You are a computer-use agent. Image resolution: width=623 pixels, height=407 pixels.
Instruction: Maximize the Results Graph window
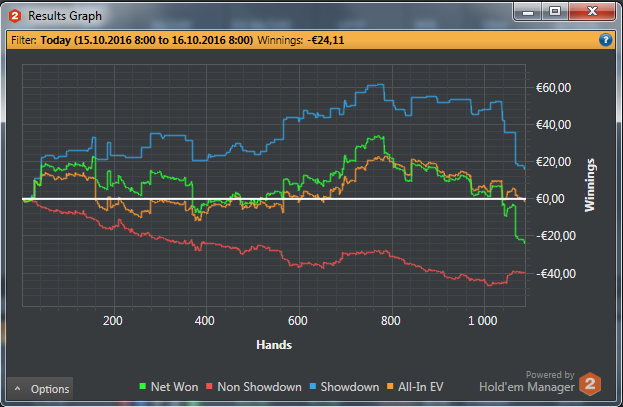[x=555, y=12]
